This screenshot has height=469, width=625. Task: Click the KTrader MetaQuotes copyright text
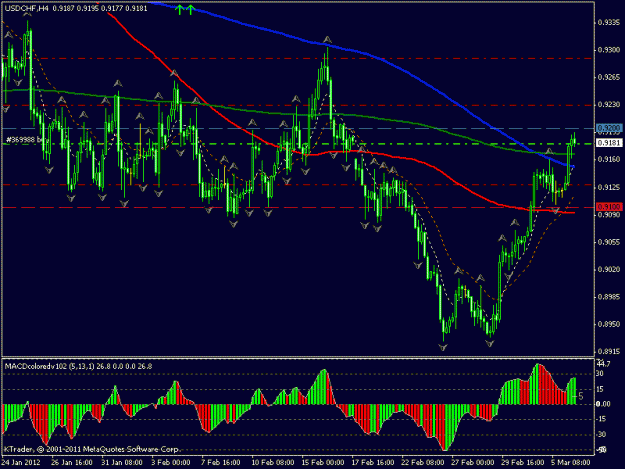point(92,449)
